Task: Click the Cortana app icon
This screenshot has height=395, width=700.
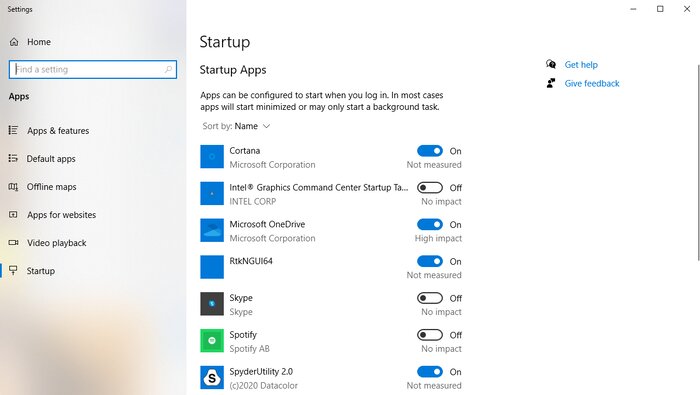Action: pos(212,157)
